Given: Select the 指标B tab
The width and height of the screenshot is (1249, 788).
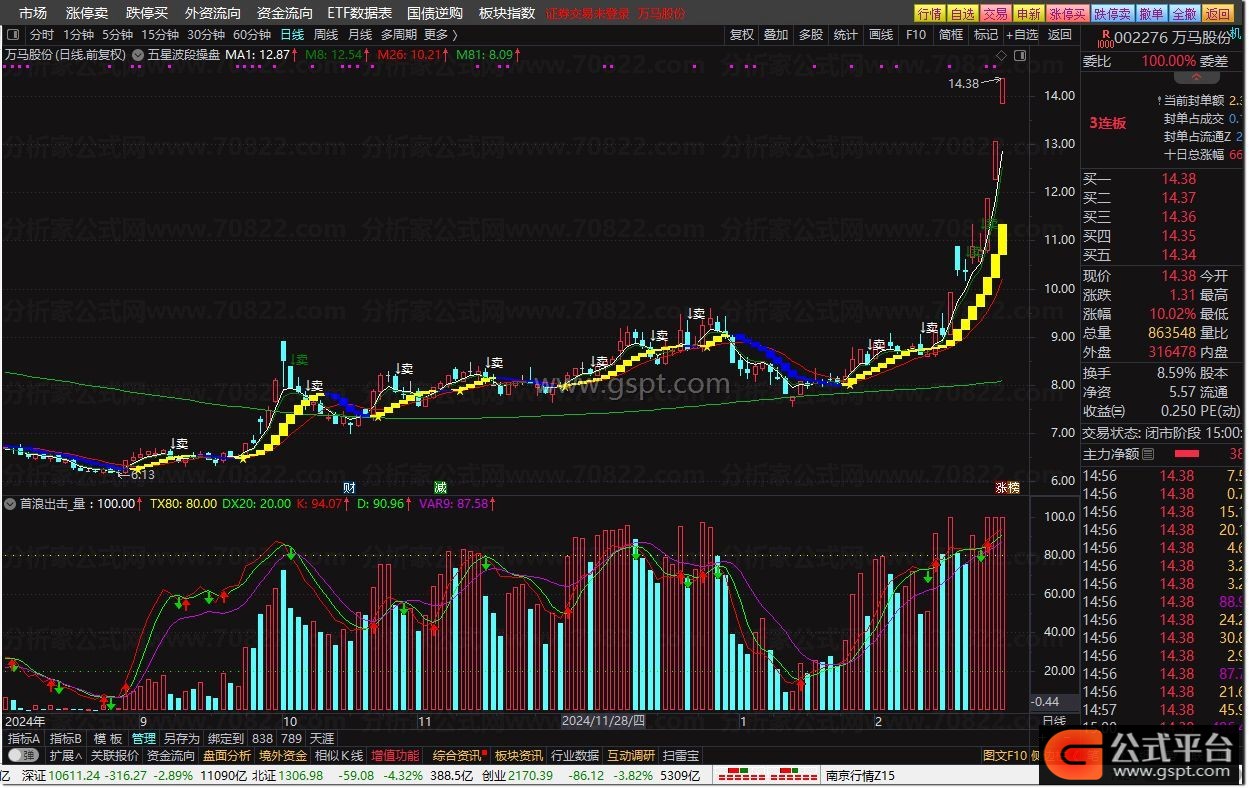Looking at the screenshot, I should point(66,738).
